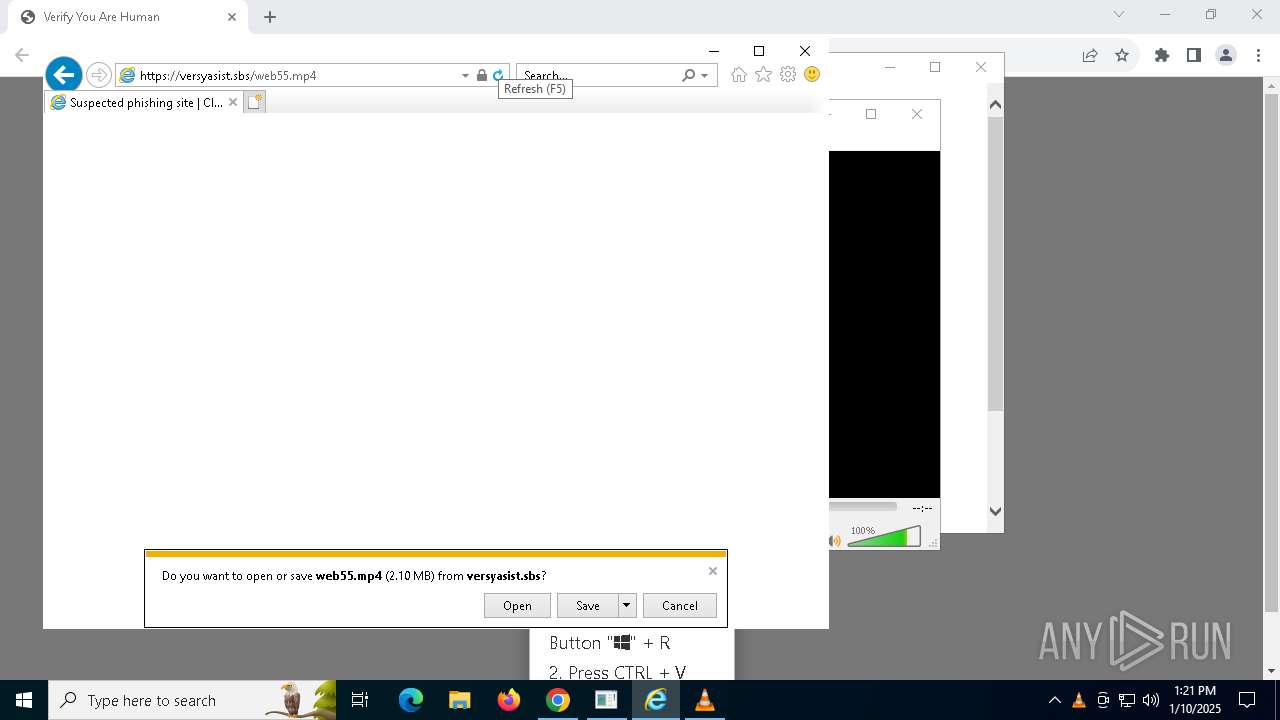Viewport: 1280px width, 720px height.
Task: Close the Verify You Are Human tab
Action: click(x=231, y=17)
